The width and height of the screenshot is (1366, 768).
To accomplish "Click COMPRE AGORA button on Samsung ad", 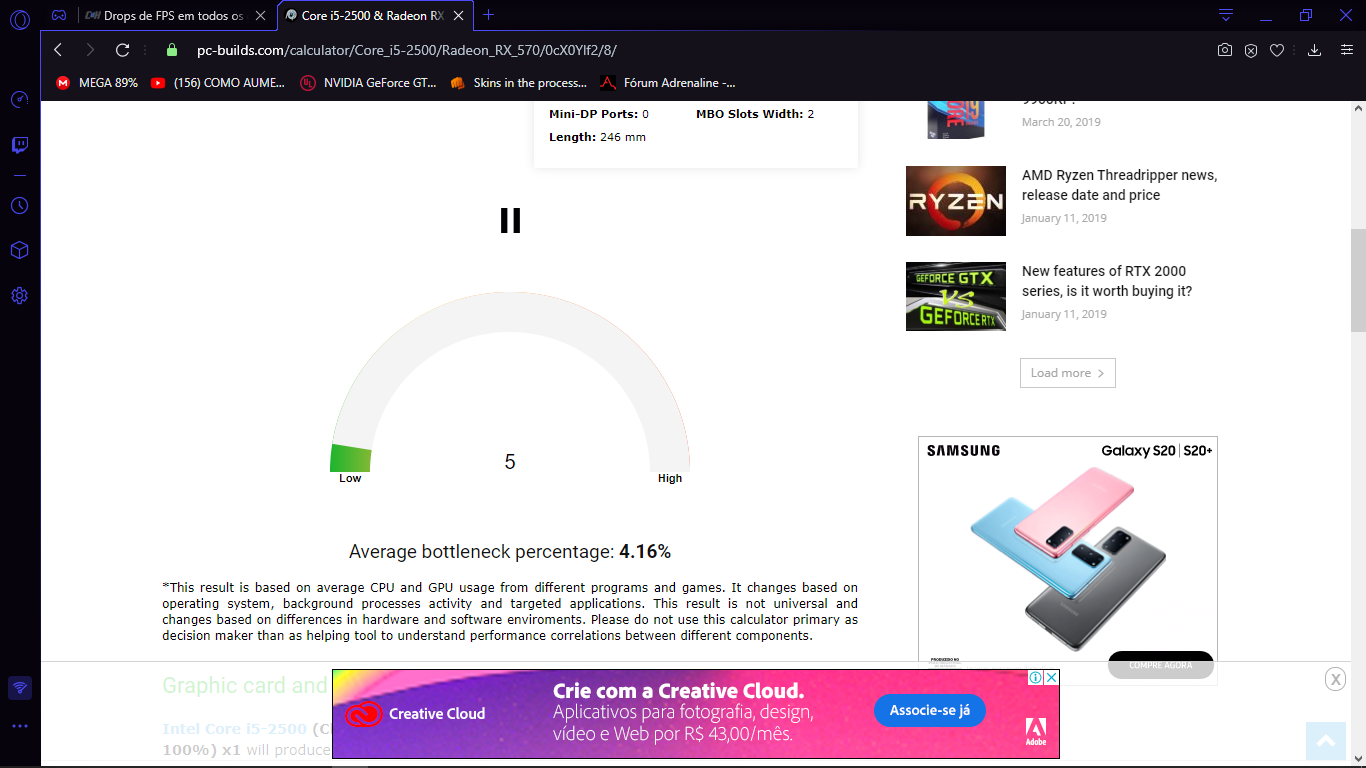I will point(1160,665).
